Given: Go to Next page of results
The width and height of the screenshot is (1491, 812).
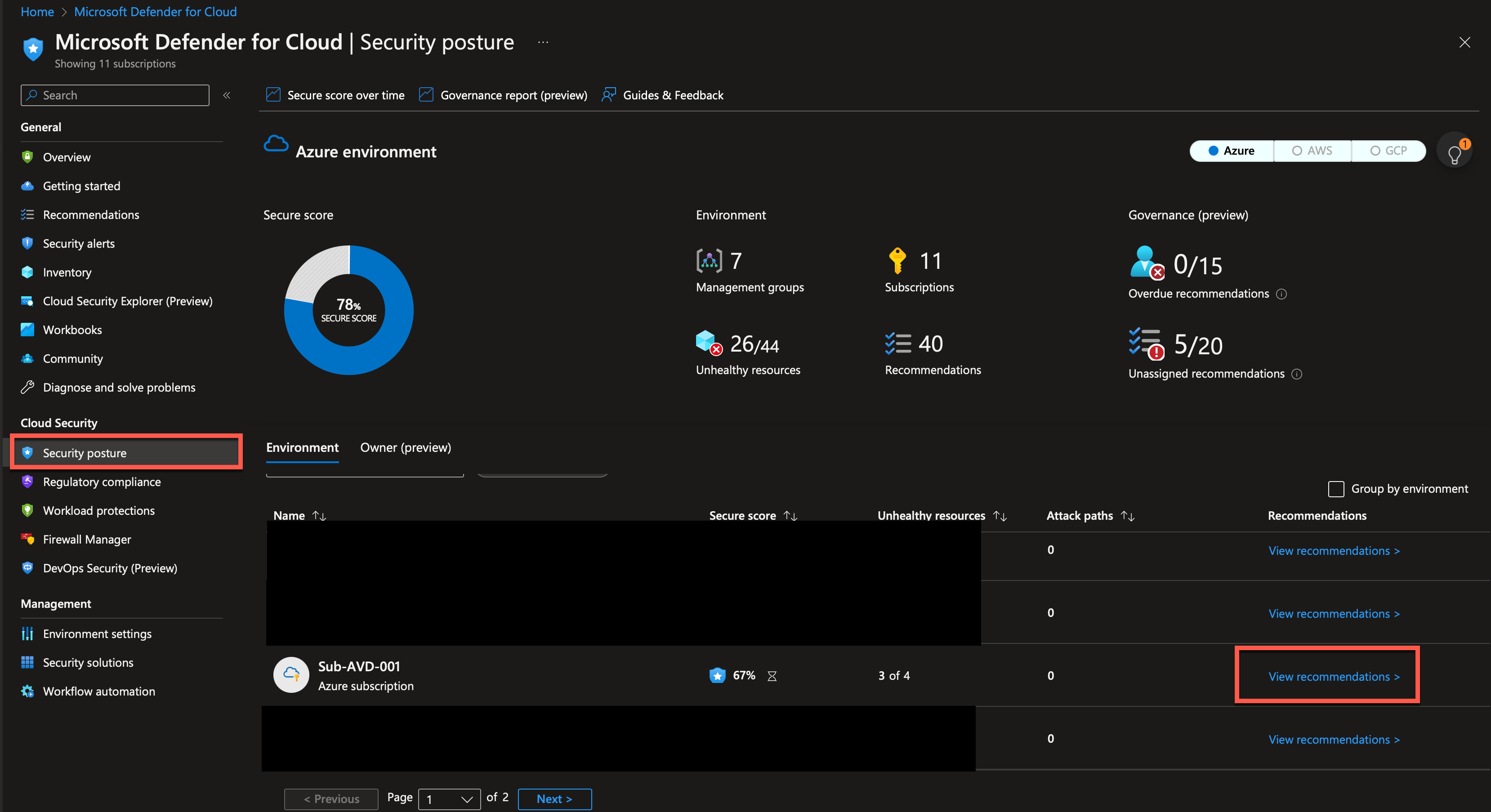Looking at the screenshot, I should tap(554, 799).
